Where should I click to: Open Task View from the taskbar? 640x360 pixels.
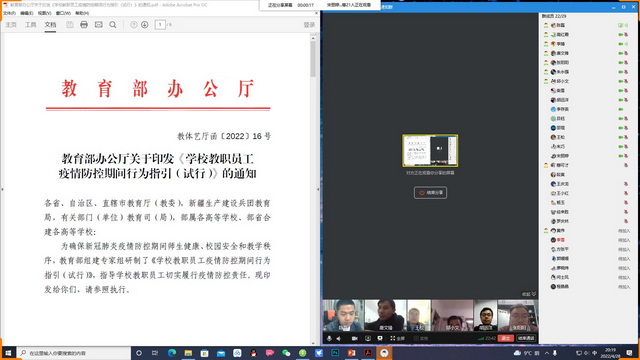(155, 353)
